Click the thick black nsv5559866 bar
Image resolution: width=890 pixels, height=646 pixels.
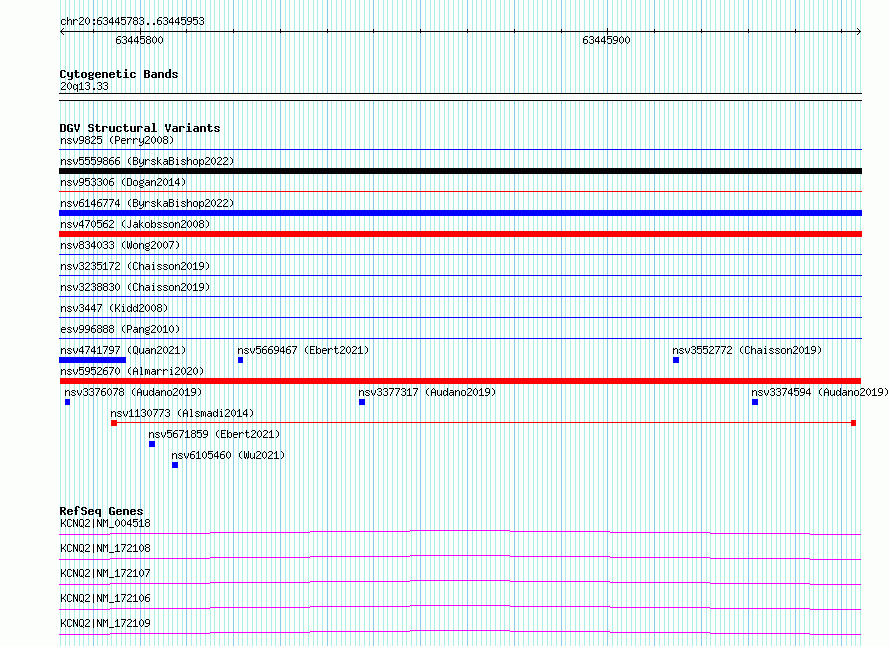point(460,171)
